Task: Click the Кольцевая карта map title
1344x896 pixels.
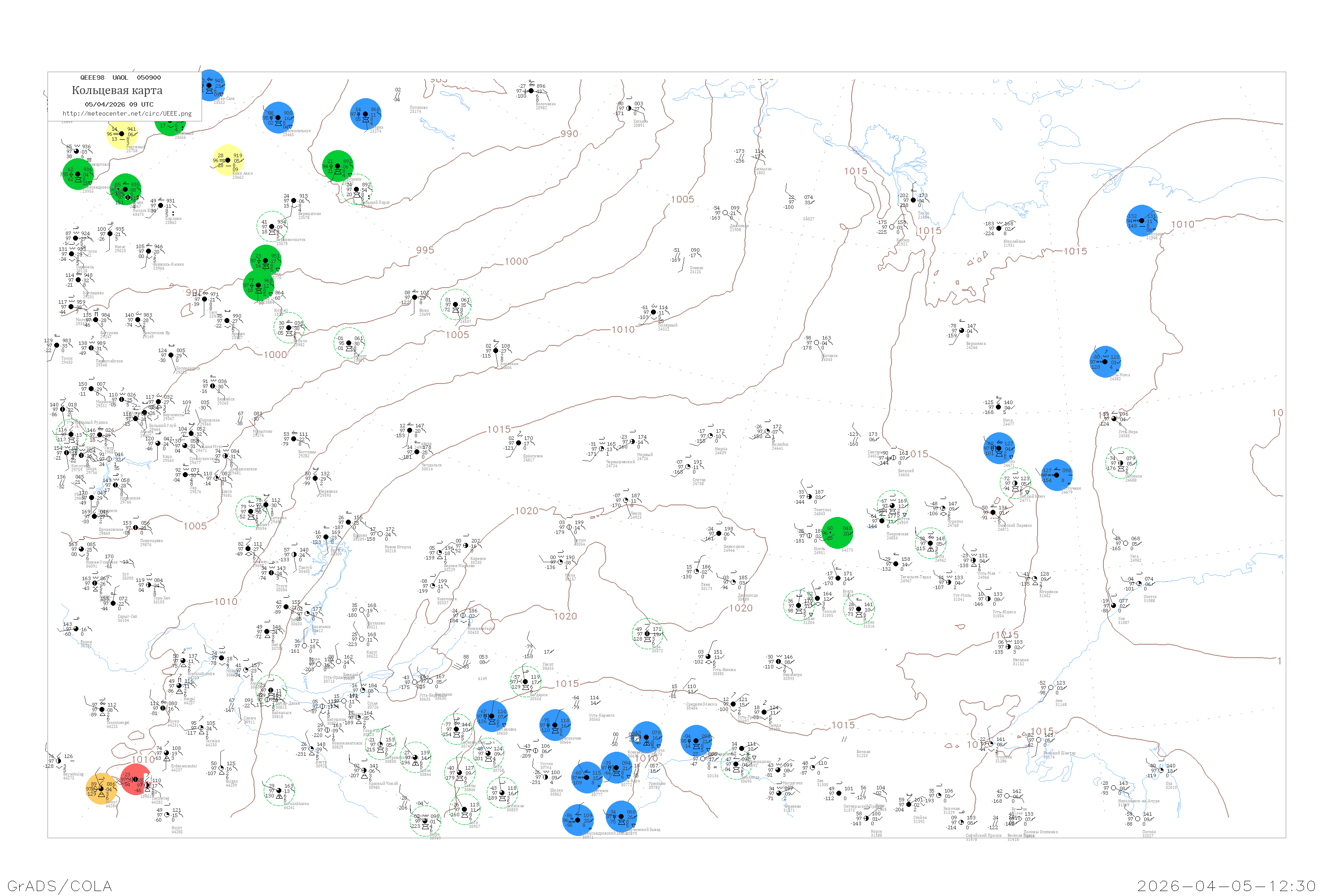Action: pos(117,90)
